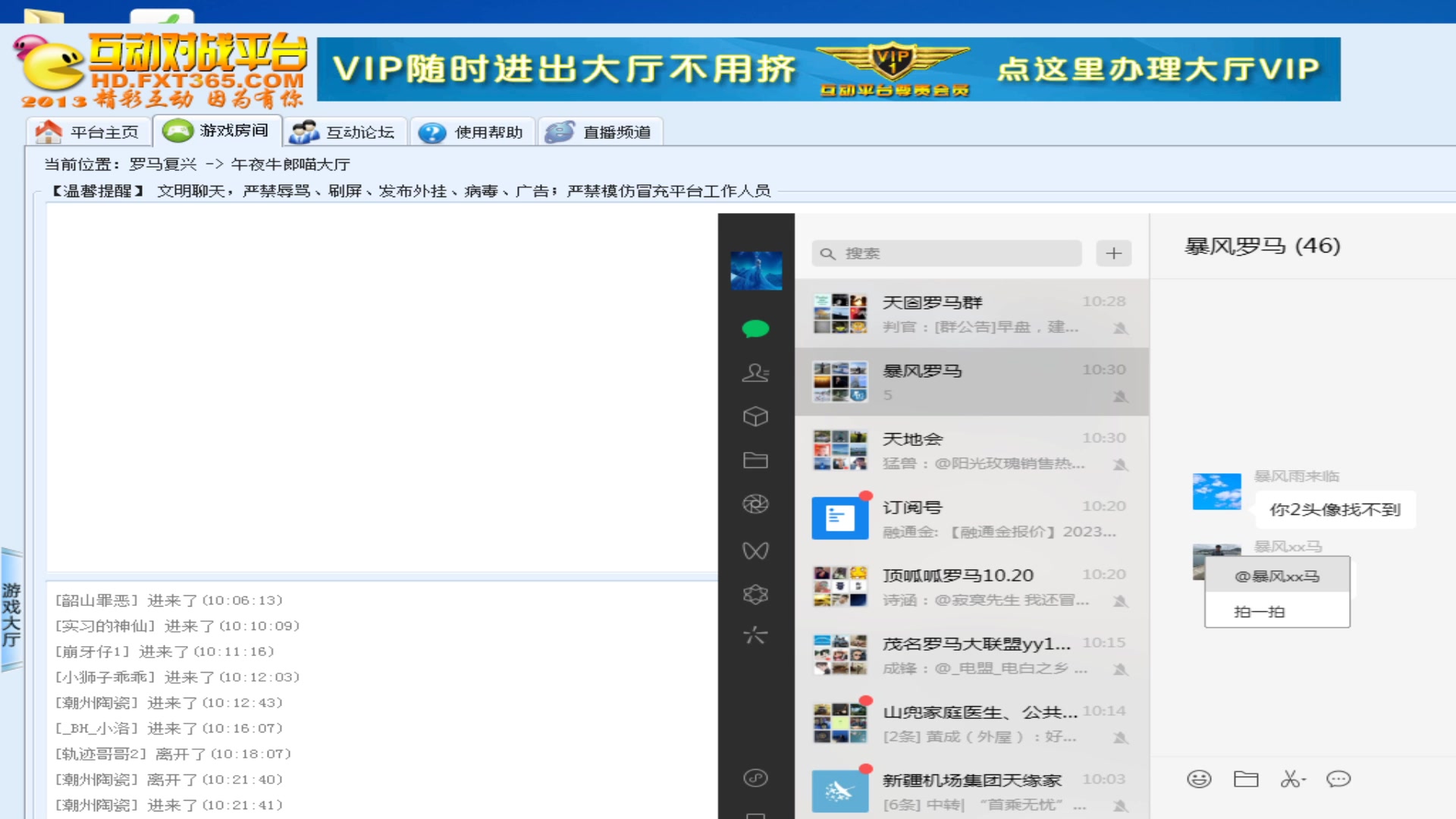Select the 拍一拍 context menu option
Viewport: 1456px width, 819px height.
click(x=1260, y=611)
